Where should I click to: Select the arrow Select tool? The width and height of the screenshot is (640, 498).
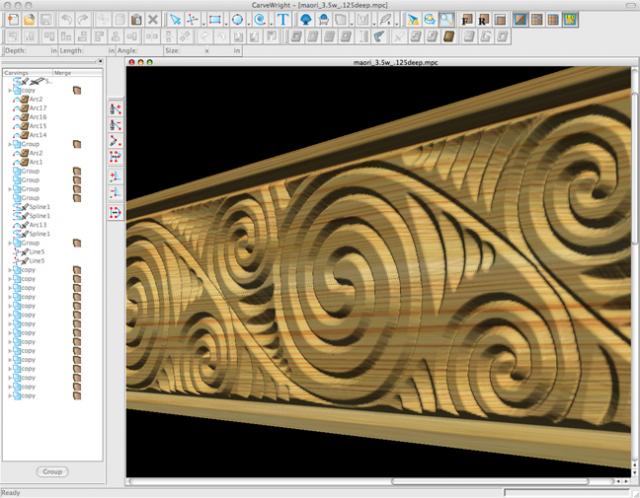(x=176, y=19)
